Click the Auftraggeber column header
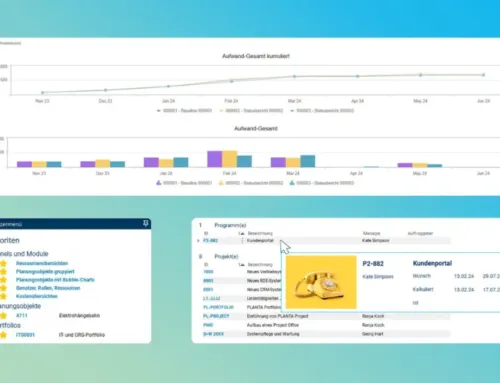500x383 pixels. pyautogui.click(x=420, y=233)
